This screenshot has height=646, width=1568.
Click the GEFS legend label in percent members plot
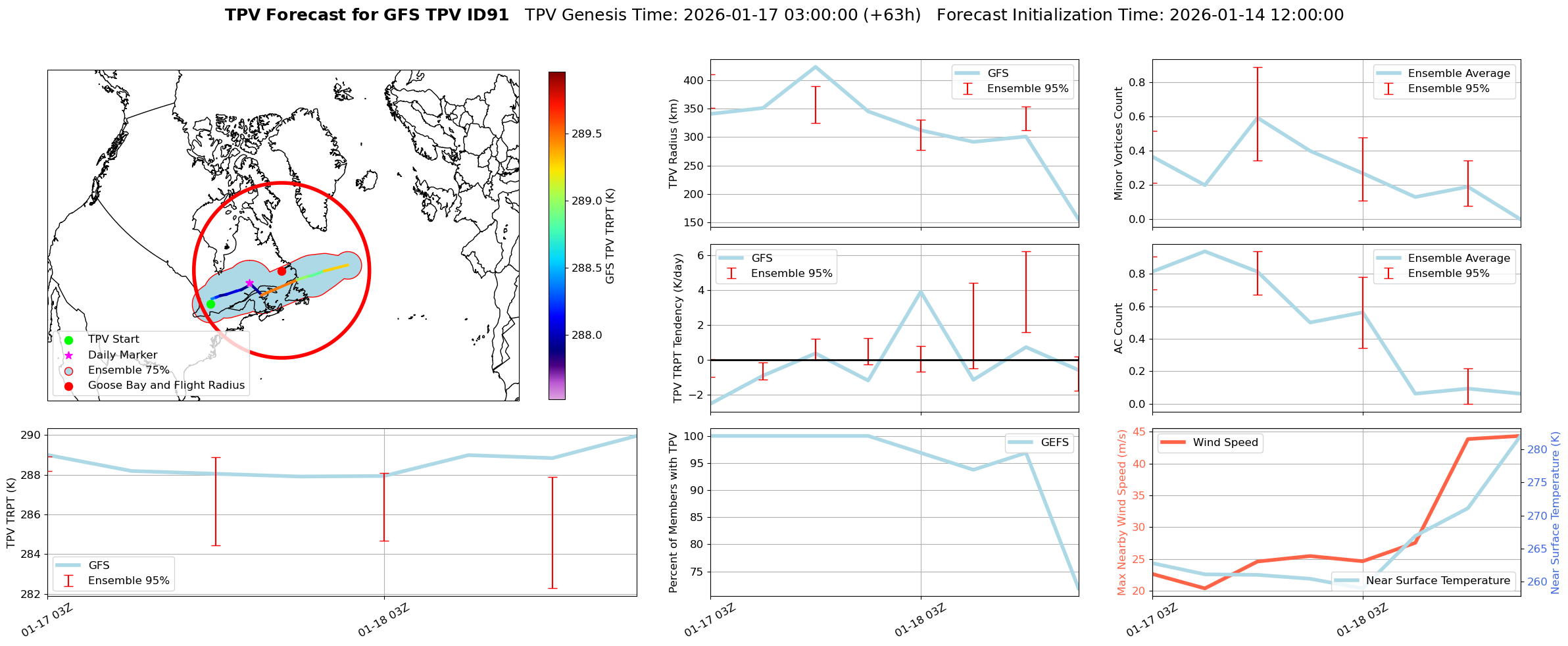tap(1054, 443)
